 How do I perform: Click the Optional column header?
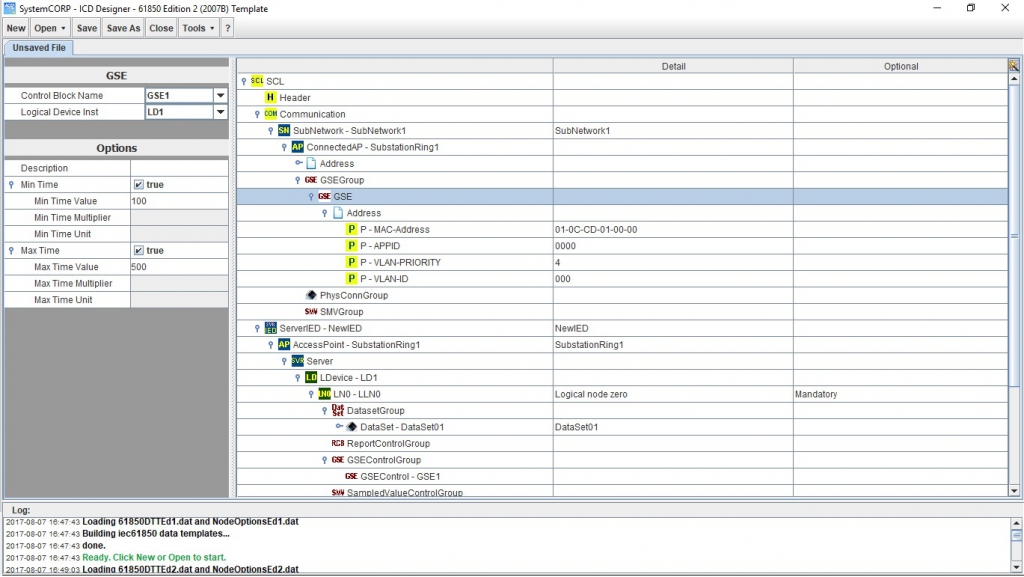pos(901,66)
